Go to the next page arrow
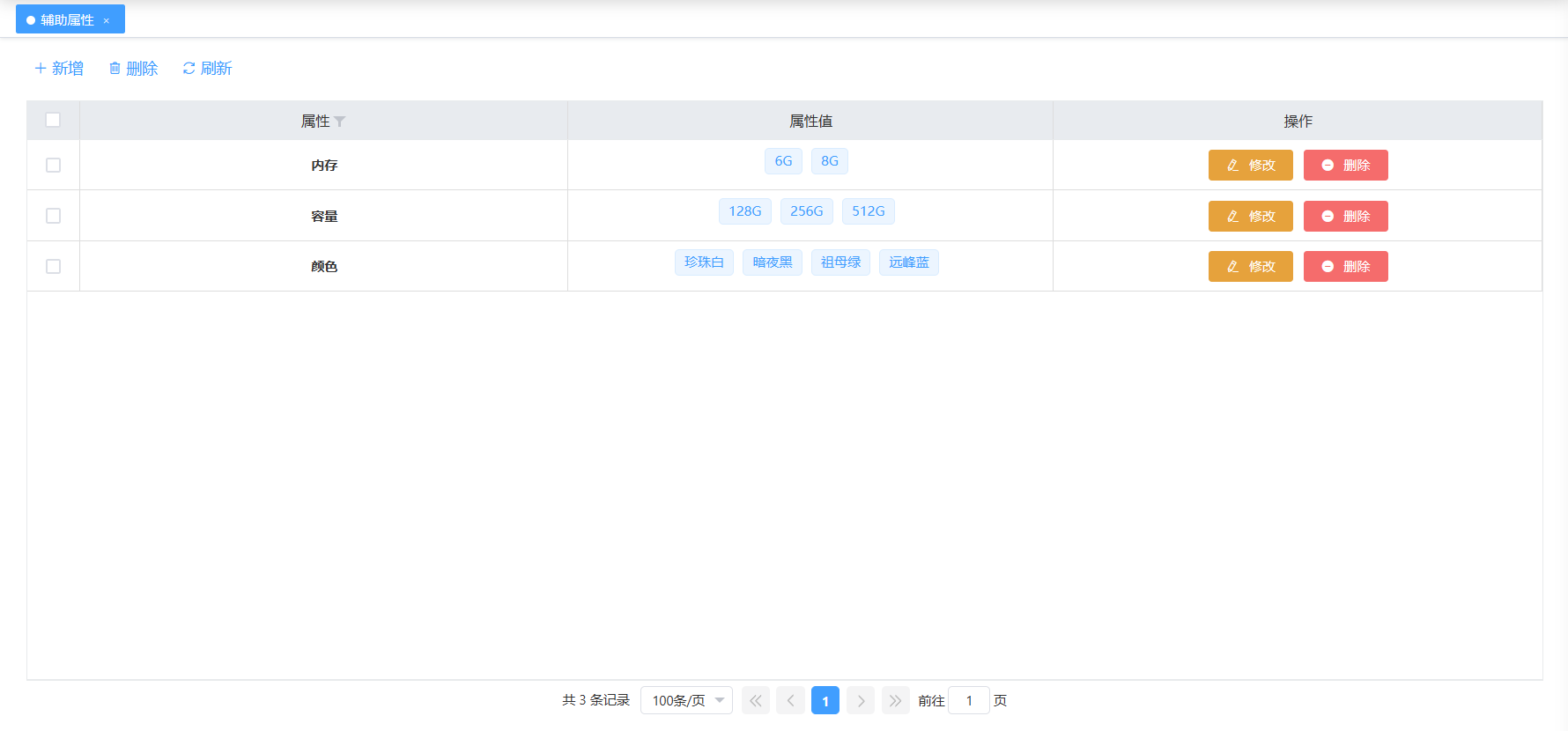 click(x=861, y=701)
